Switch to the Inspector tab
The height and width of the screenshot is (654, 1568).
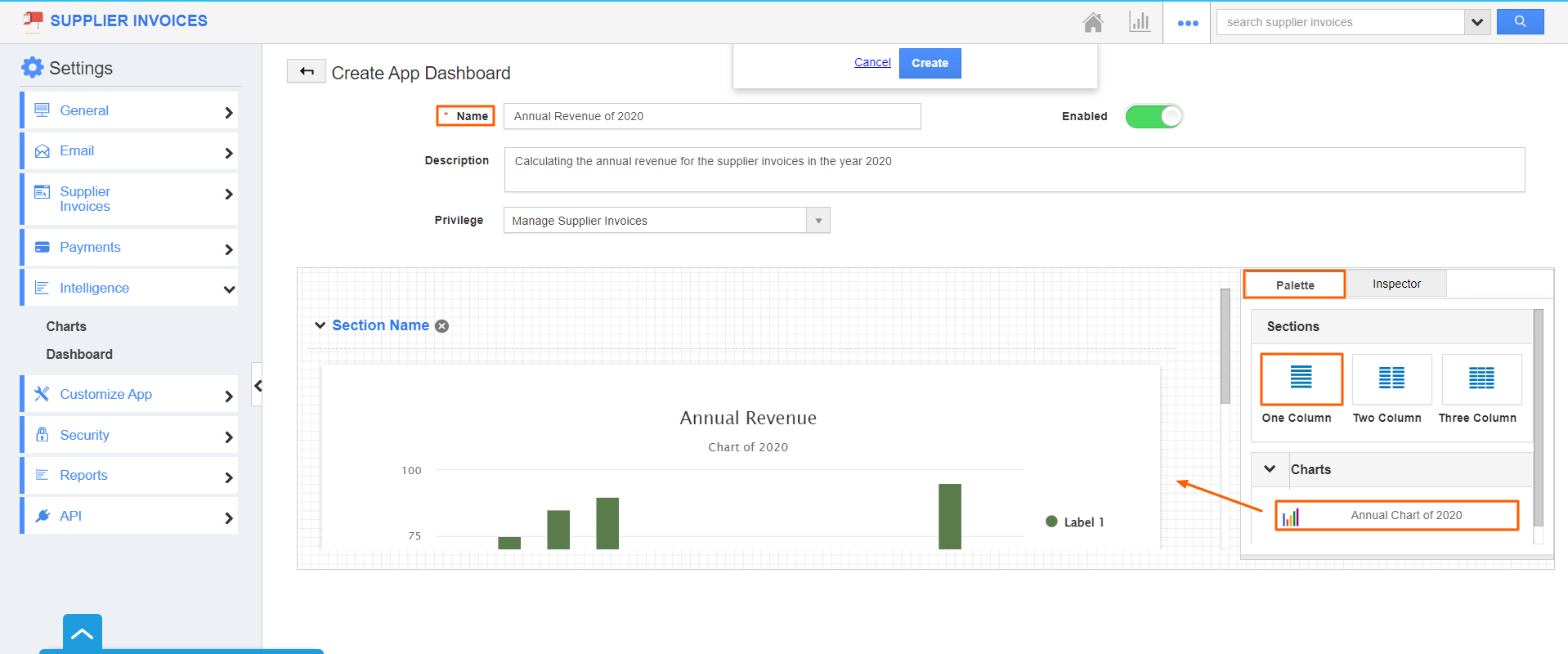pos(1396,284)
